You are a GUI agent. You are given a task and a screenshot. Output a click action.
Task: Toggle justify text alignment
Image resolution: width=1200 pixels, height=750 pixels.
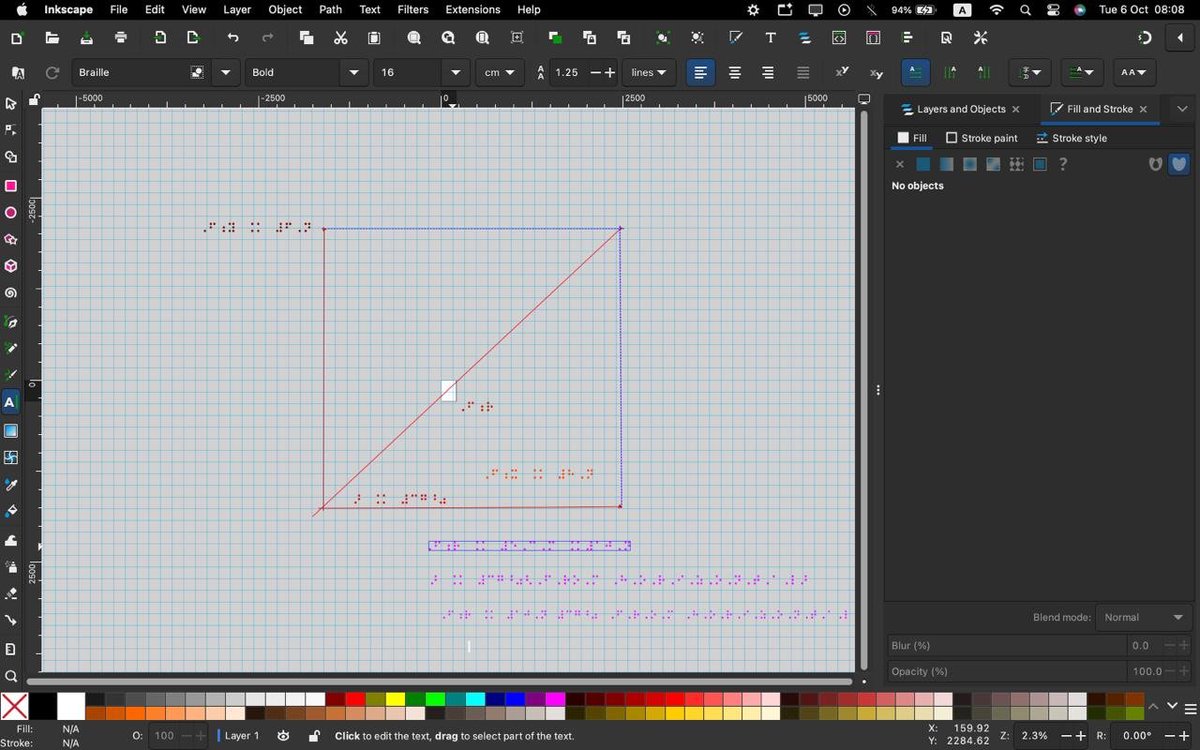pyautogui.click(x=802, y=73)
